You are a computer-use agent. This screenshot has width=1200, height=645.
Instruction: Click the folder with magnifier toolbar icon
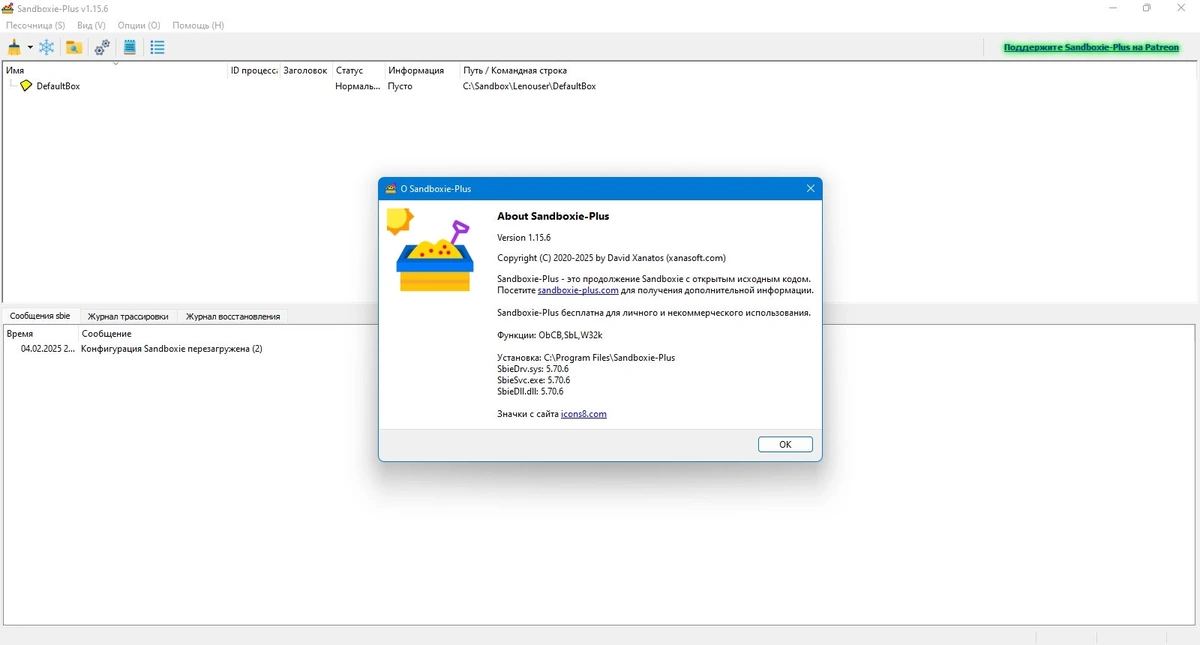[74, 47]
